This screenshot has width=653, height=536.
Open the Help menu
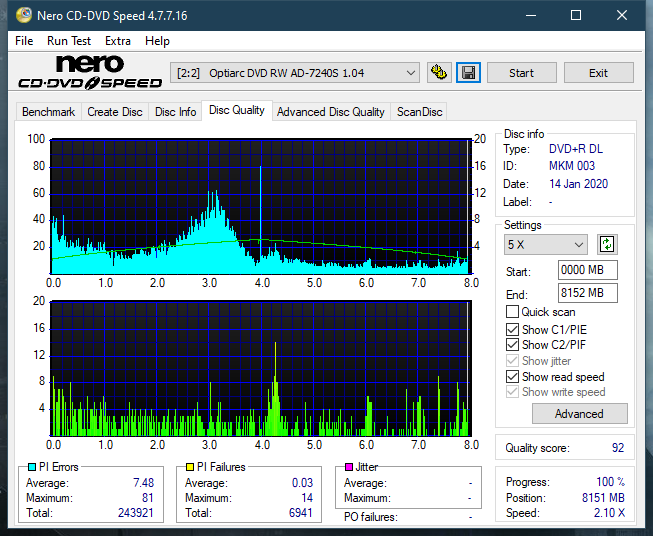[157, 41]
